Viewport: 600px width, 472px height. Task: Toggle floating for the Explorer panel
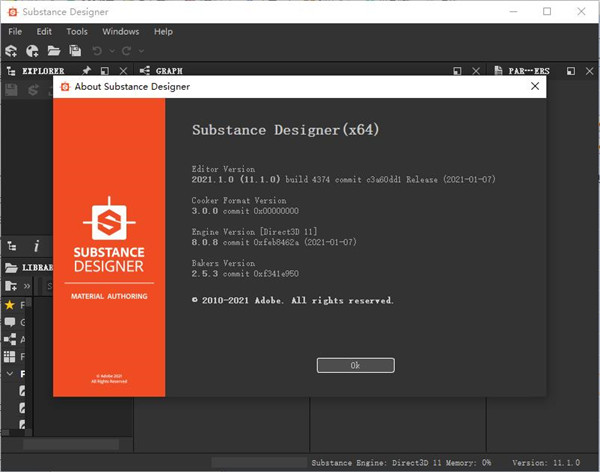(105, 71)
